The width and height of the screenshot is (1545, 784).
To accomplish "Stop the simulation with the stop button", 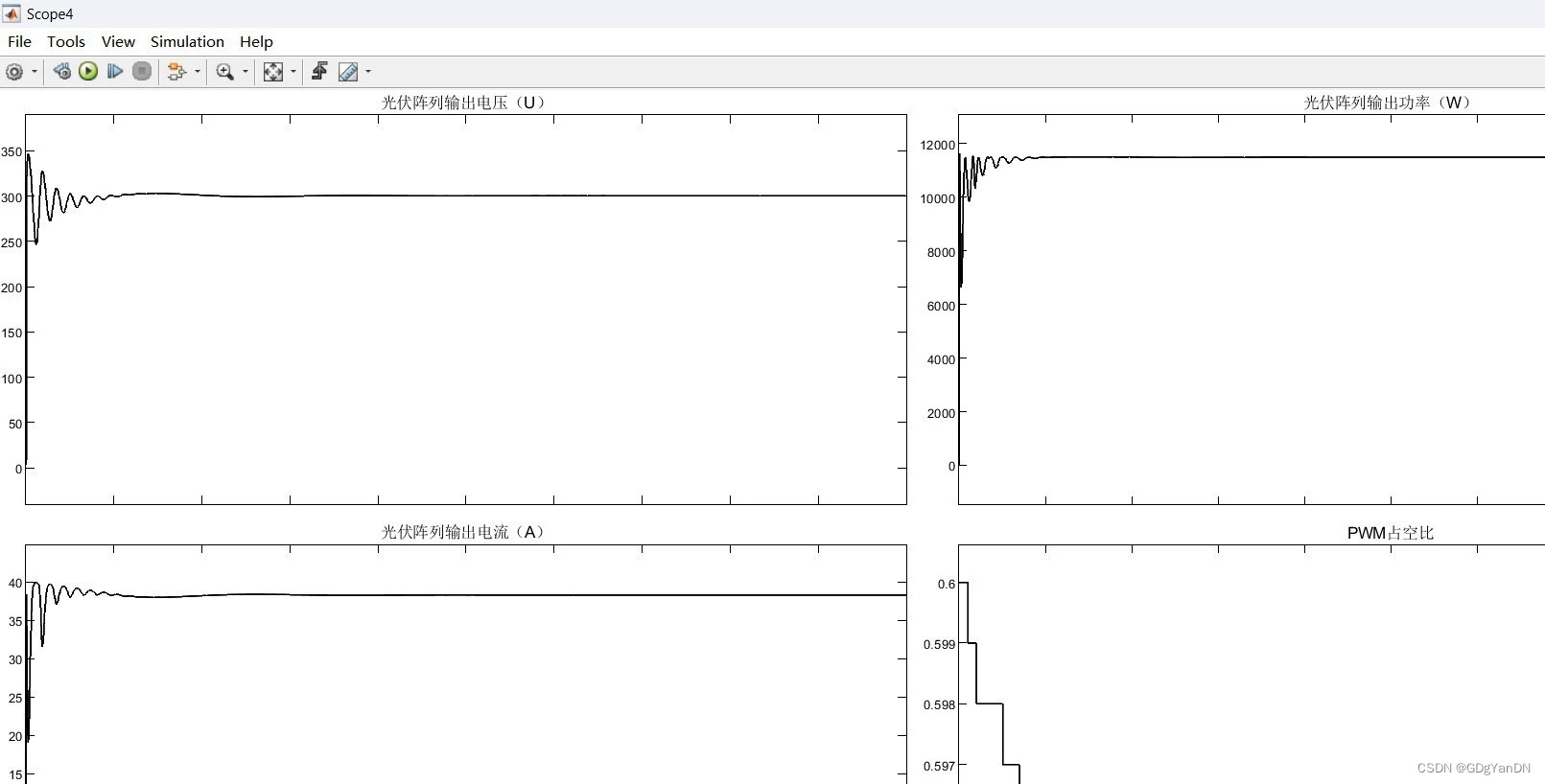I will point(142,71).
